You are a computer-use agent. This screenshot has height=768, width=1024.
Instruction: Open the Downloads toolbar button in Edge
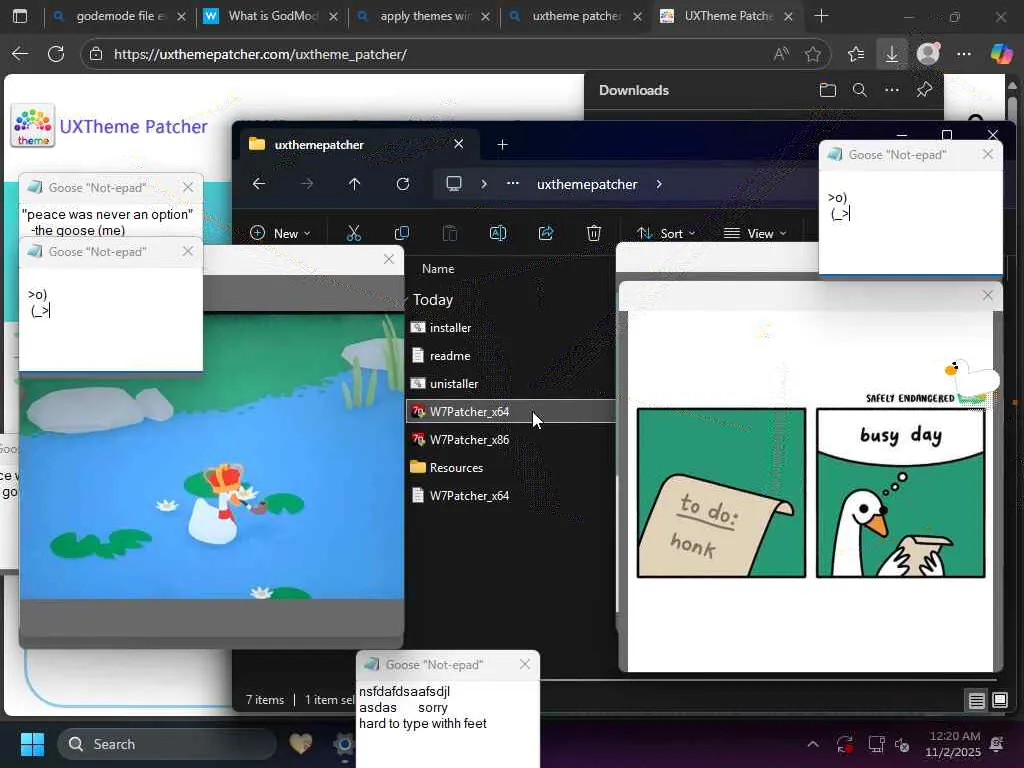892,54
